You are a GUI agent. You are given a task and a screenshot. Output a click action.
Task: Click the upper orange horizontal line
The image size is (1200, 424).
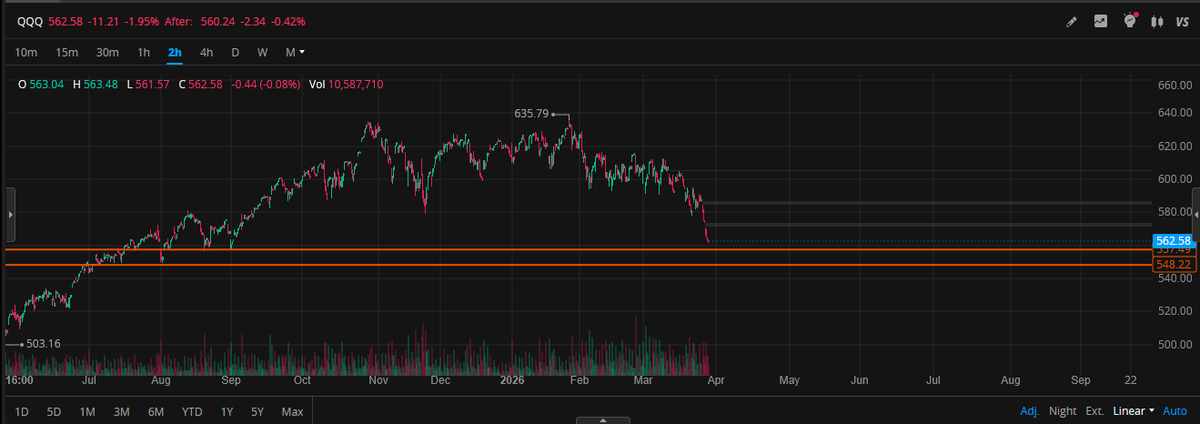tap(578, 249)
